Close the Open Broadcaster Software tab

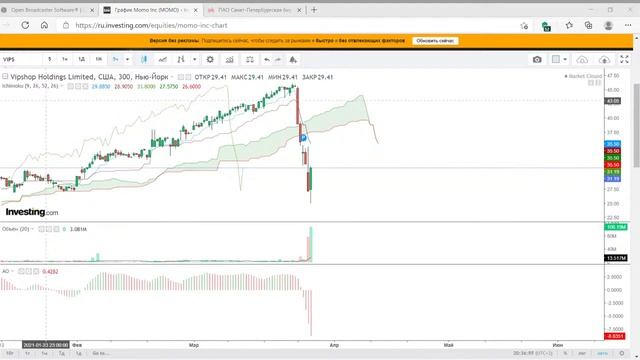coord(92,10)
